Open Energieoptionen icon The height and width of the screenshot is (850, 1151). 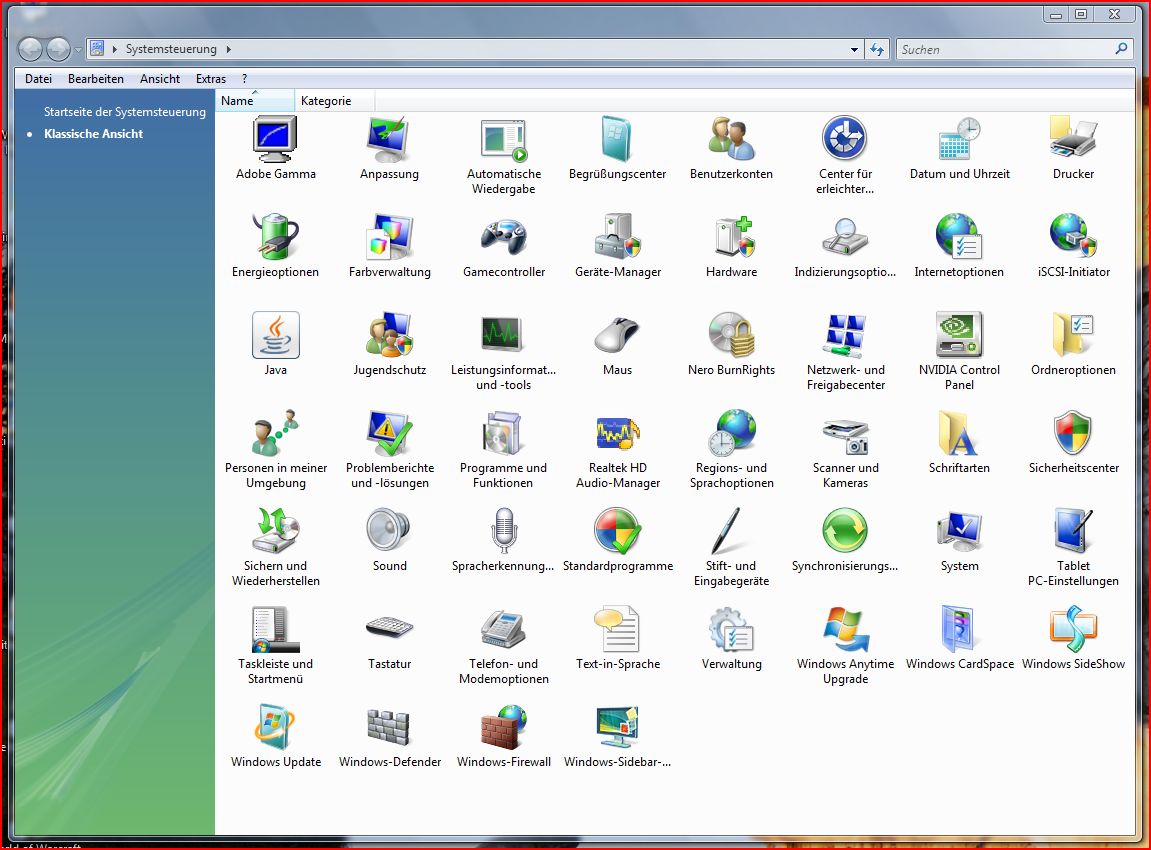pyautogui.click(x=275, y=237)
